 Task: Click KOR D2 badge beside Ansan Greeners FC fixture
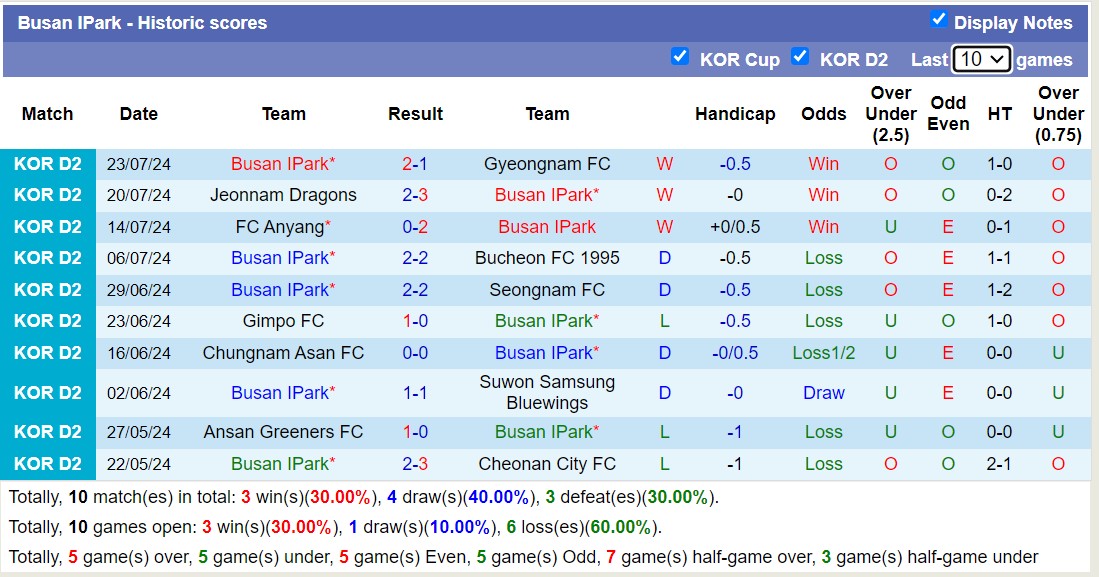click(47, 432)
